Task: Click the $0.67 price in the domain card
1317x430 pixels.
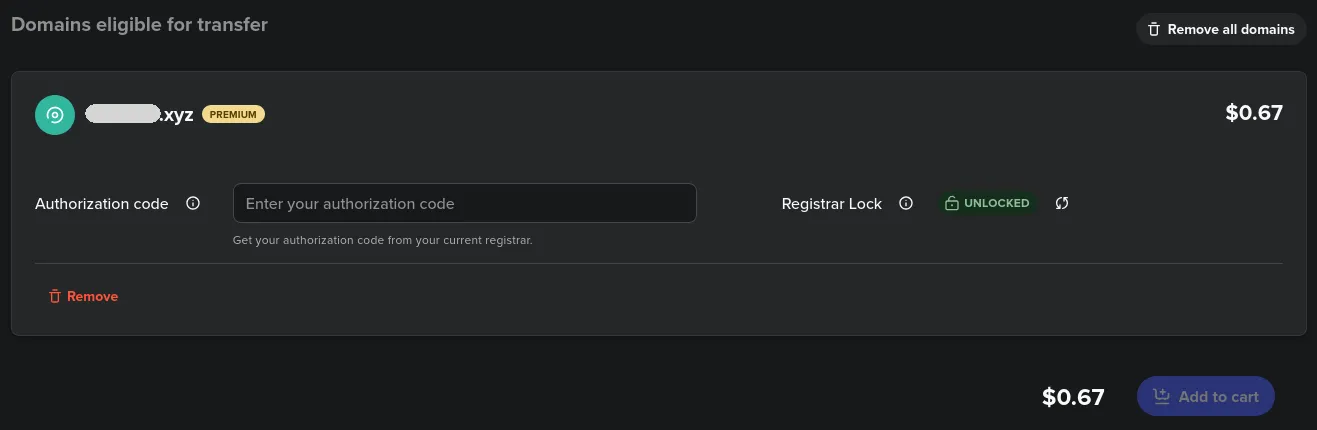Action: click(x=1253, y=113)
